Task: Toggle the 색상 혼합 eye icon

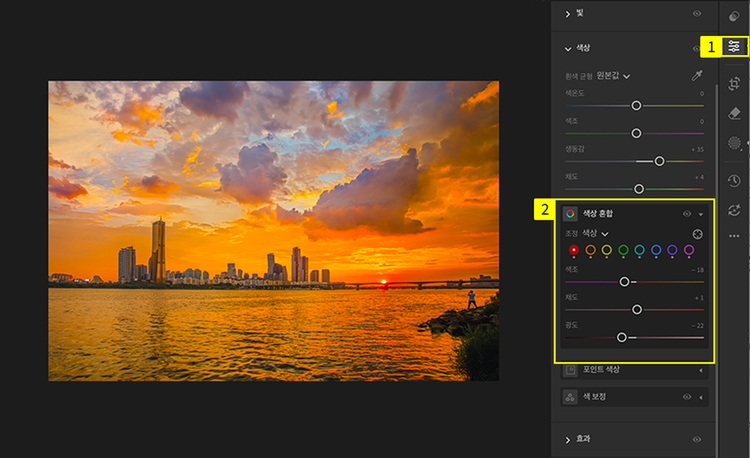Action: tap(687, 214)
